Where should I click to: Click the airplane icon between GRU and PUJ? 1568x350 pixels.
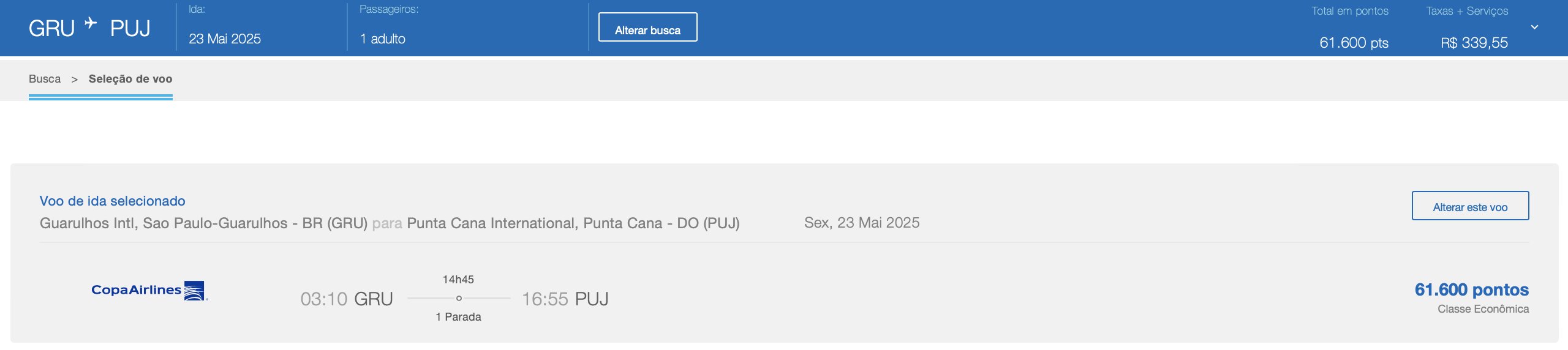tap(91, 23)
